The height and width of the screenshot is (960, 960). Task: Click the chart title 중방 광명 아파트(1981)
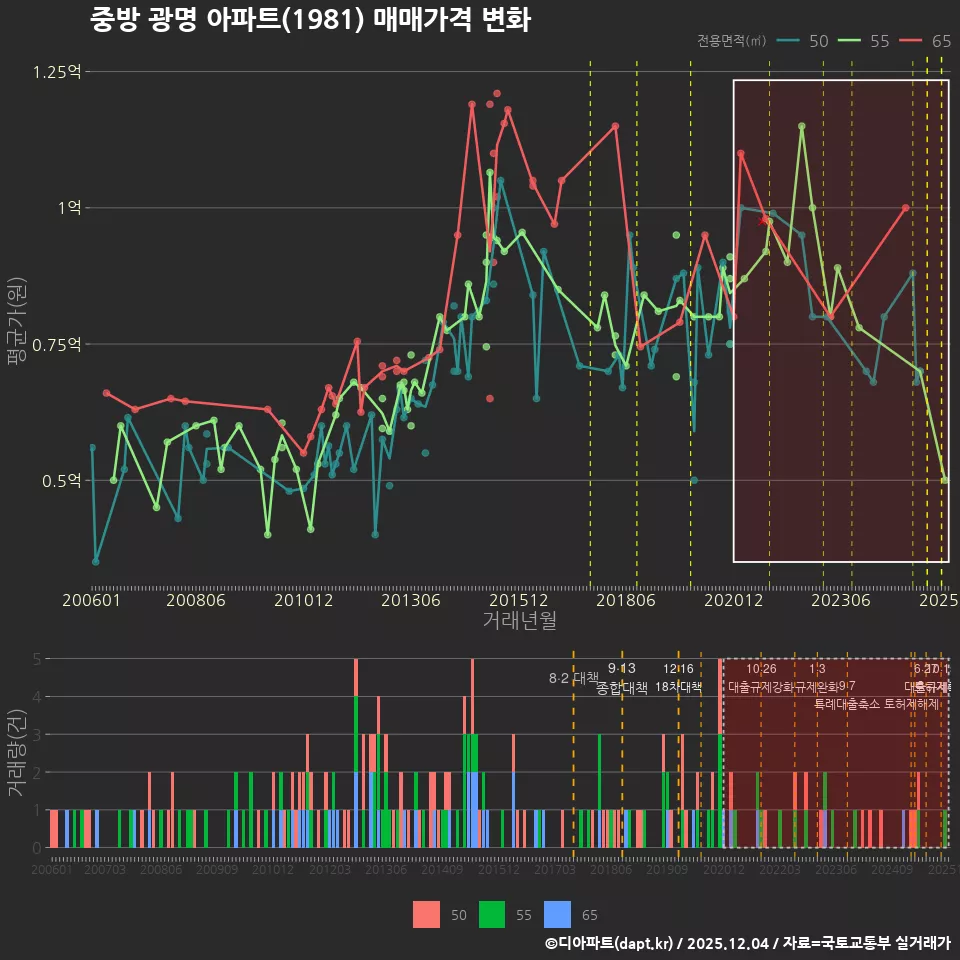[x=310, y=20]
